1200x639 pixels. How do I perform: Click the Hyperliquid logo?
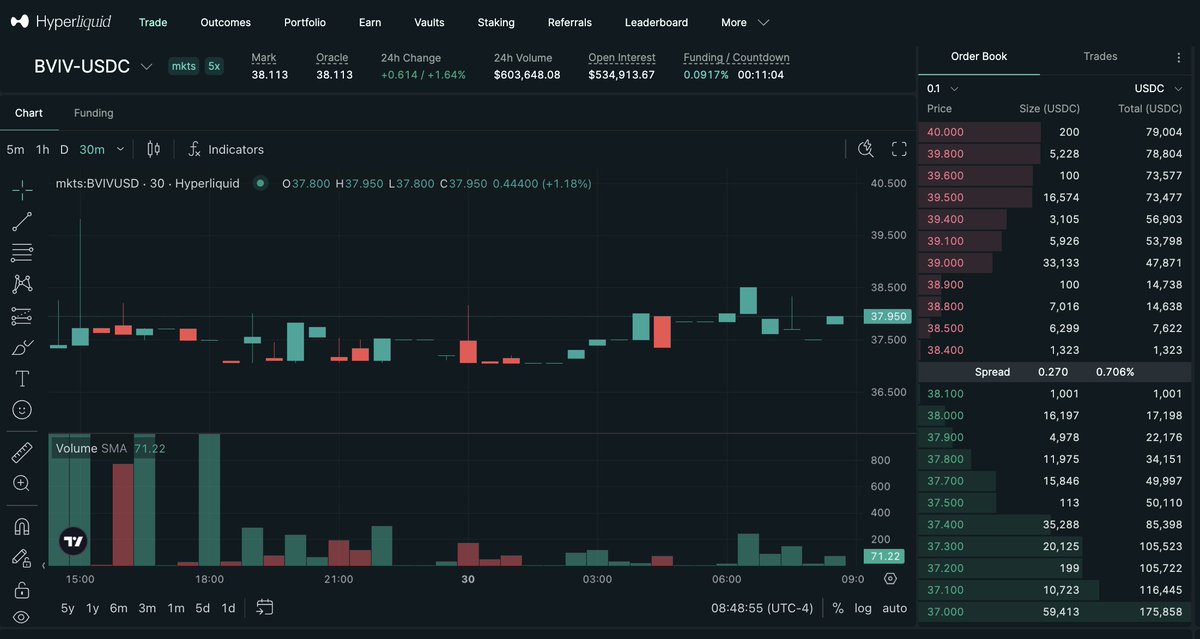tap(61, 22)
